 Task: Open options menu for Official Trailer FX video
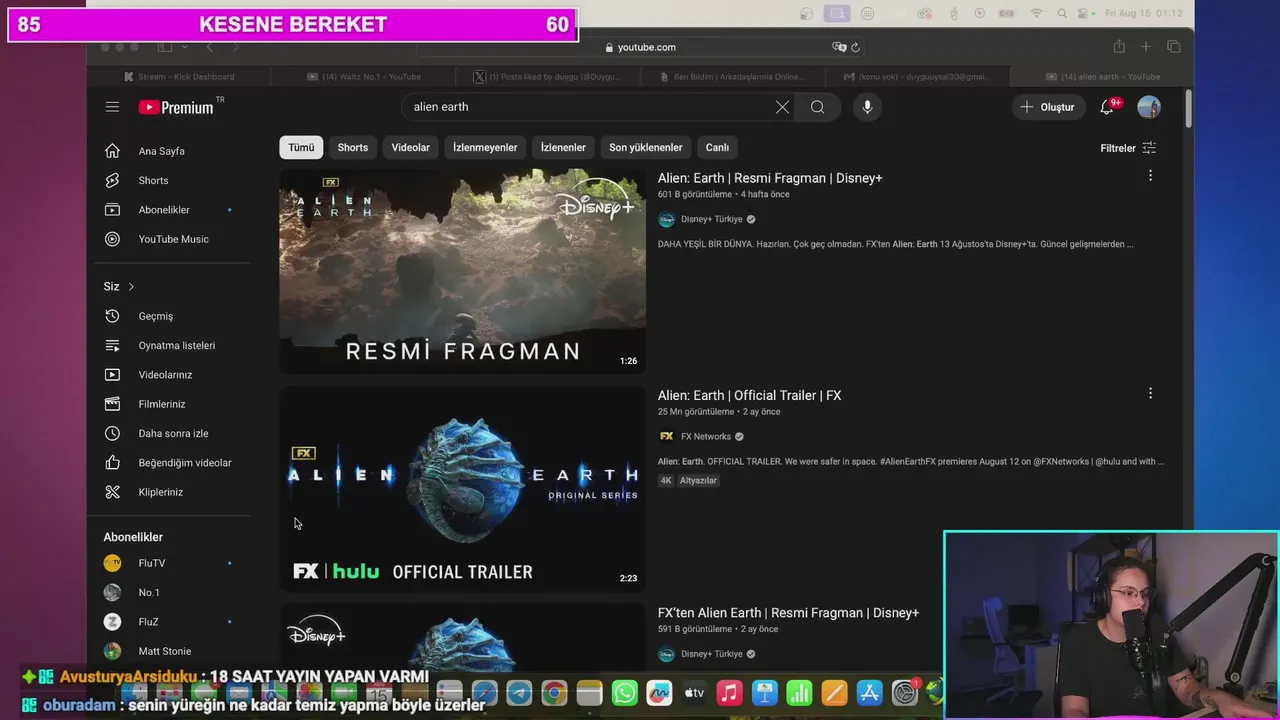tap(1150, 394)
